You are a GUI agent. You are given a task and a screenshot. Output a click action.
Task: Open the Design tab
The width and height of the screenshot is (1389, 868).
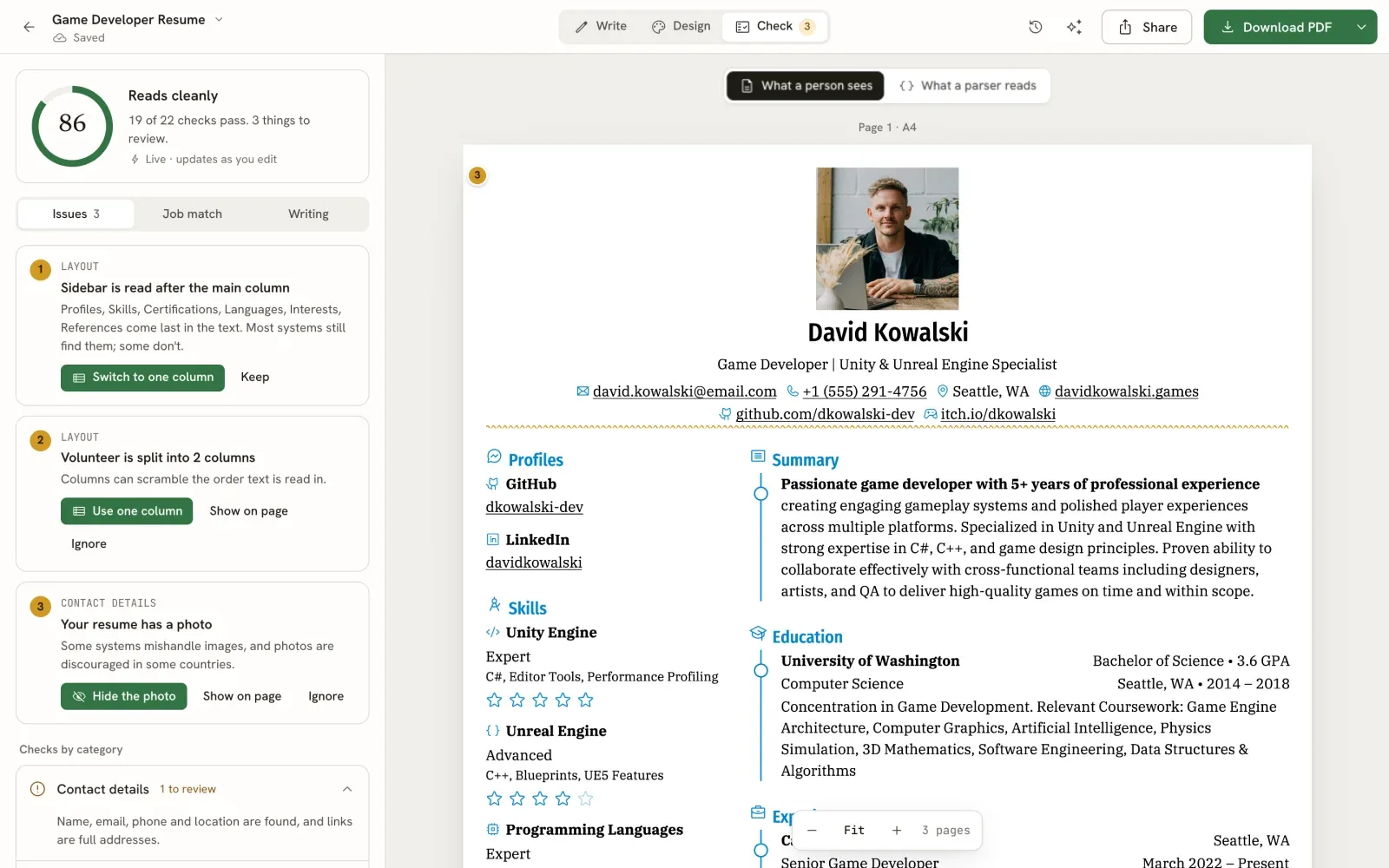click(681, 27)
